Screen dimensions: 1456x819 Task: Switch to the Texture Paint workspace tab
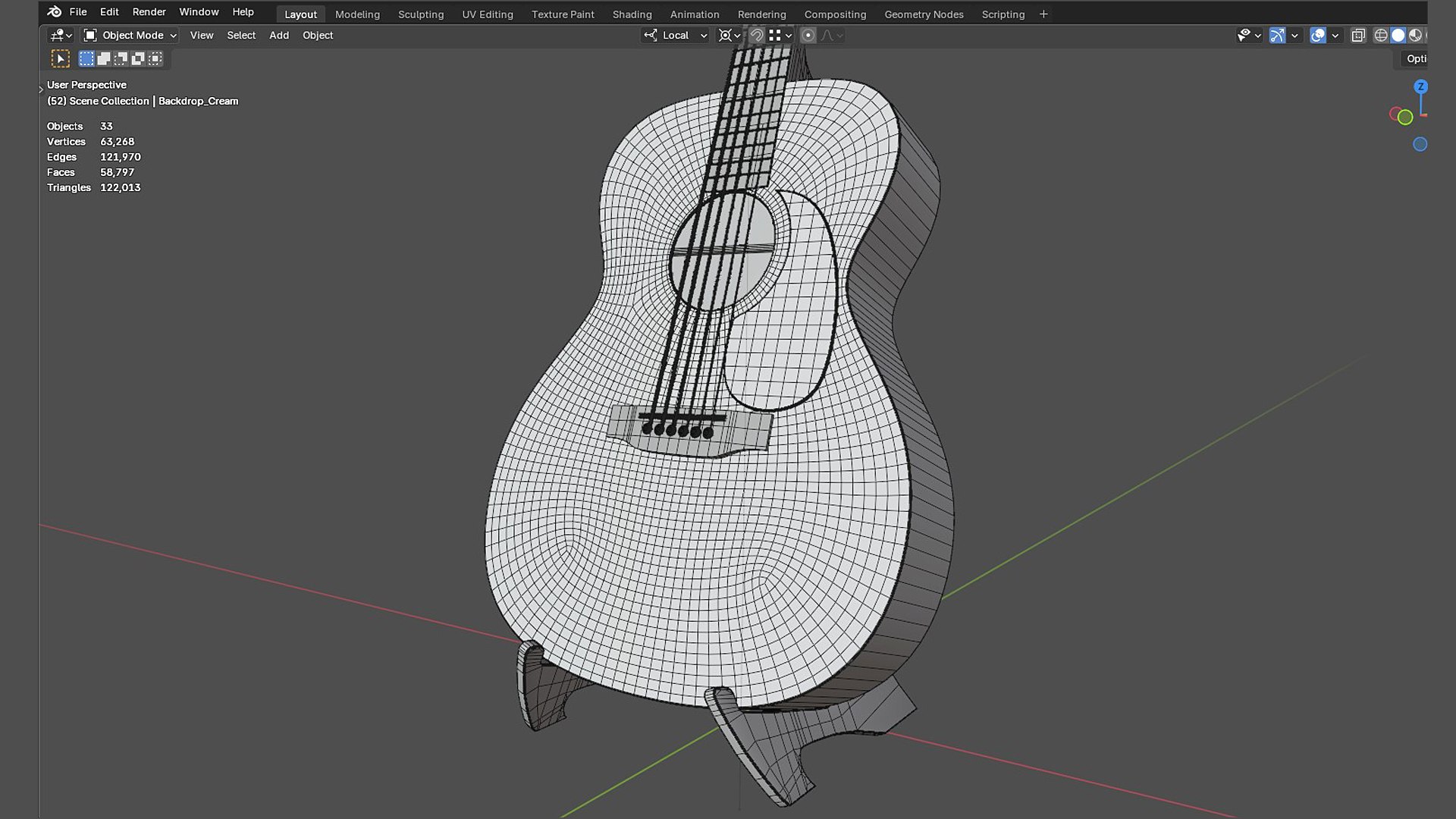click(563, 14)
